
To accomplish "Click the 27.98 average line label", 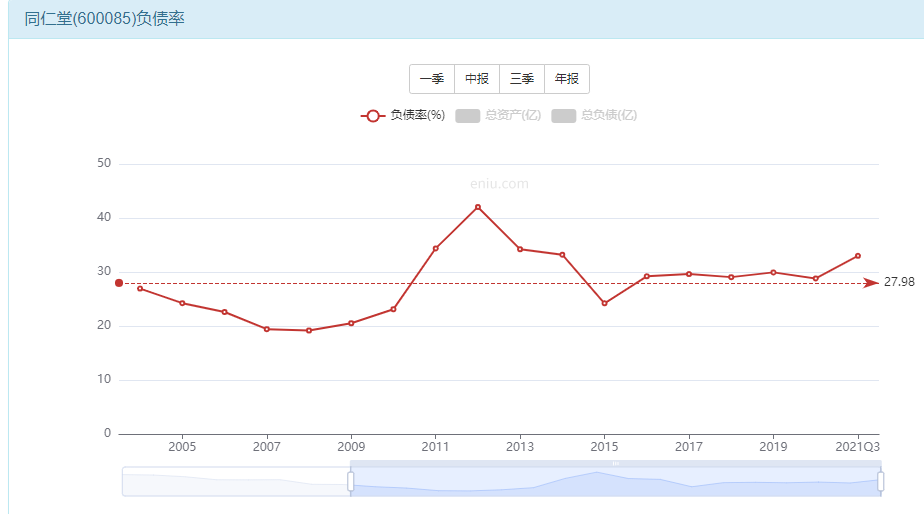I will (899, 282).
